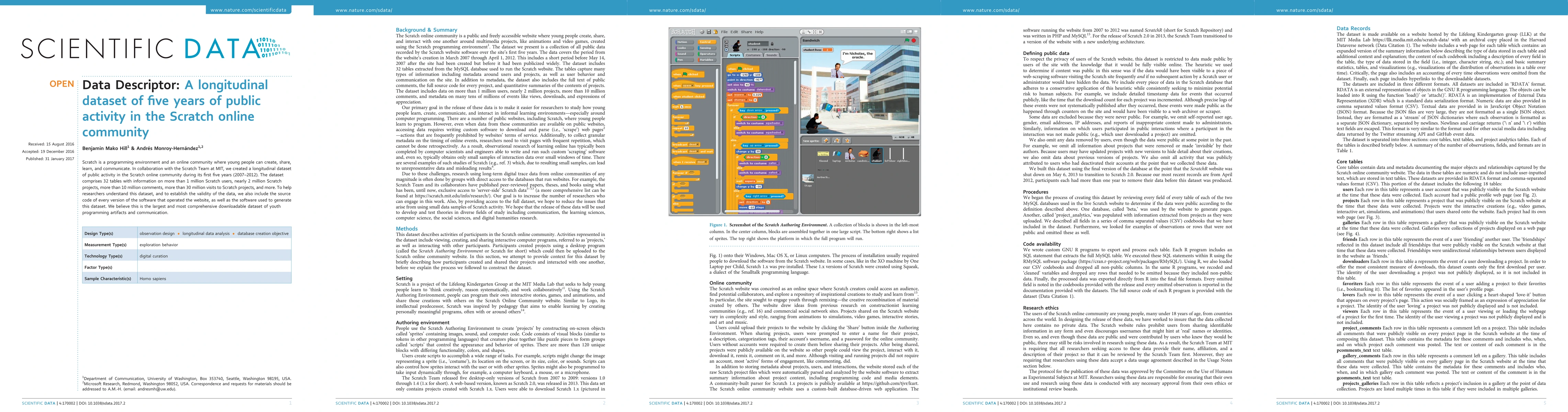
Task: Open the www.nature.com/scientificdata header link
Action: tap(248, 10)
